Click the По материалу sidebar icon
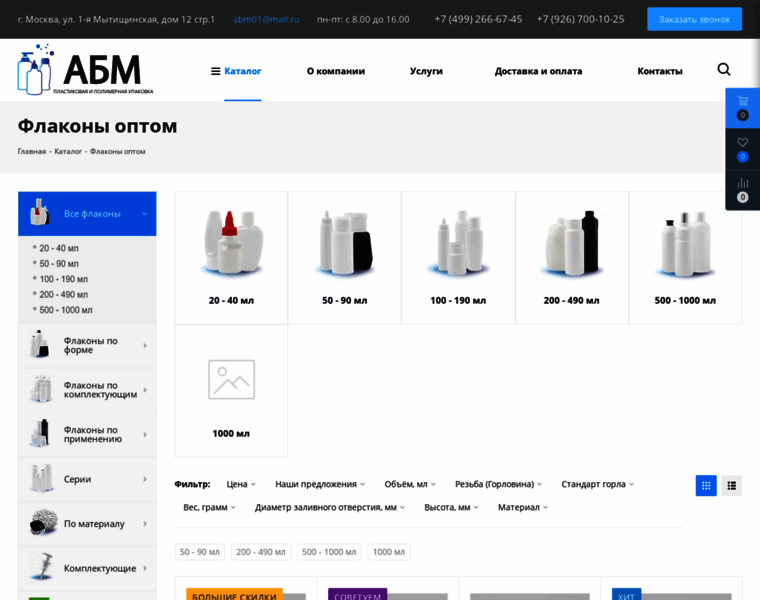This screenshot has height=600, width=760. pos(43,522)
